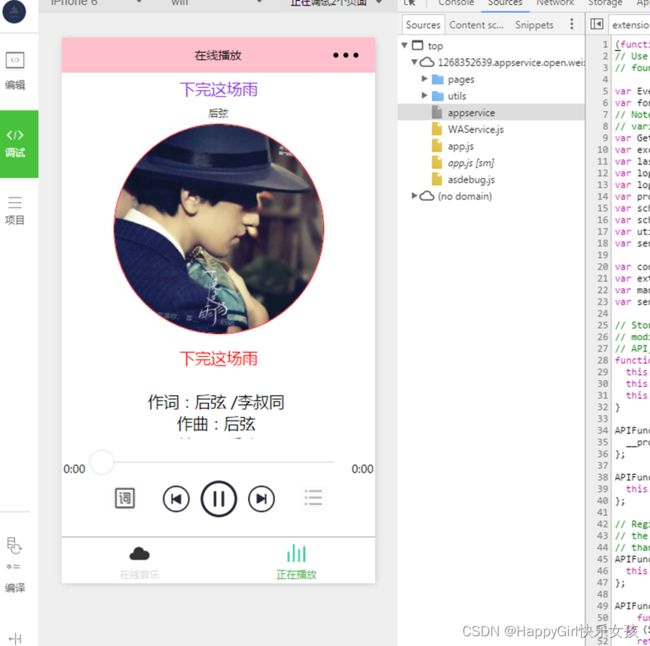Click the user avatar in the sidebar
650x646 pixels.
point(14,11)
